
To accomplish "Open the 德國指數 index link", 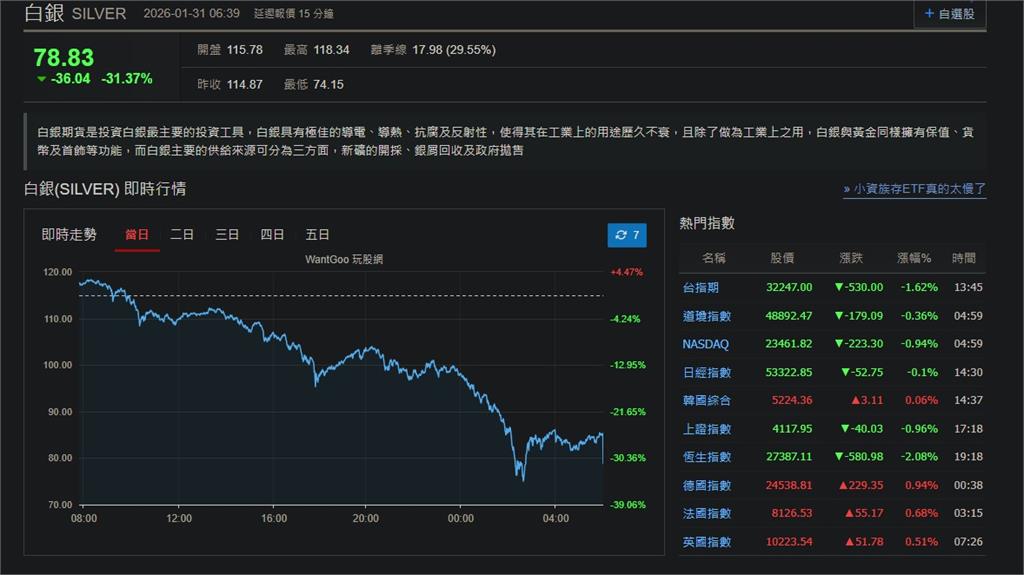I will [x=707, y=485].
